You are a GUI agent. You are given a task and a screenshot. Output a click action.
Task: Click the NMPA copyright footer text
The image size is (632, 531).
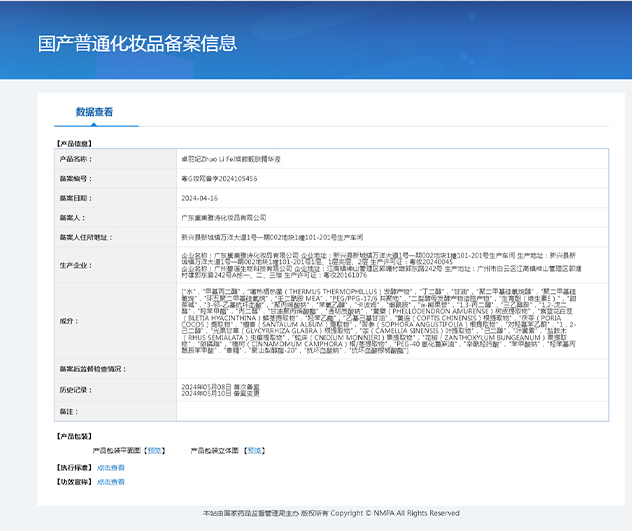point(316,512)
